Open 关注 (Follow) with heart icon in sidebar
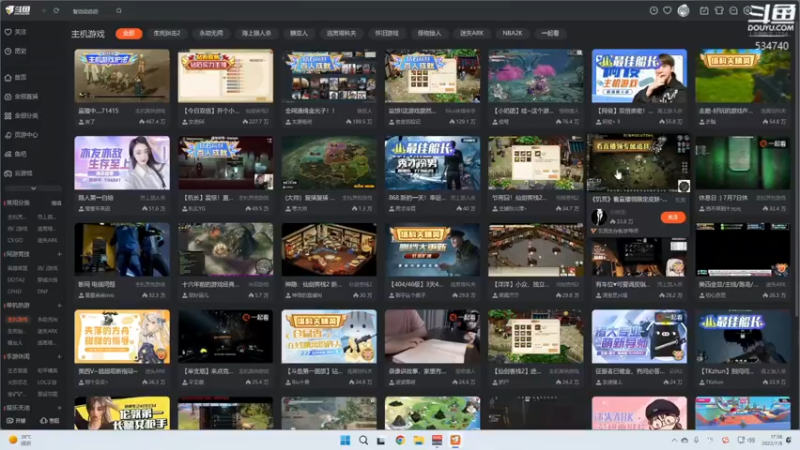 (x=16, y=32)
